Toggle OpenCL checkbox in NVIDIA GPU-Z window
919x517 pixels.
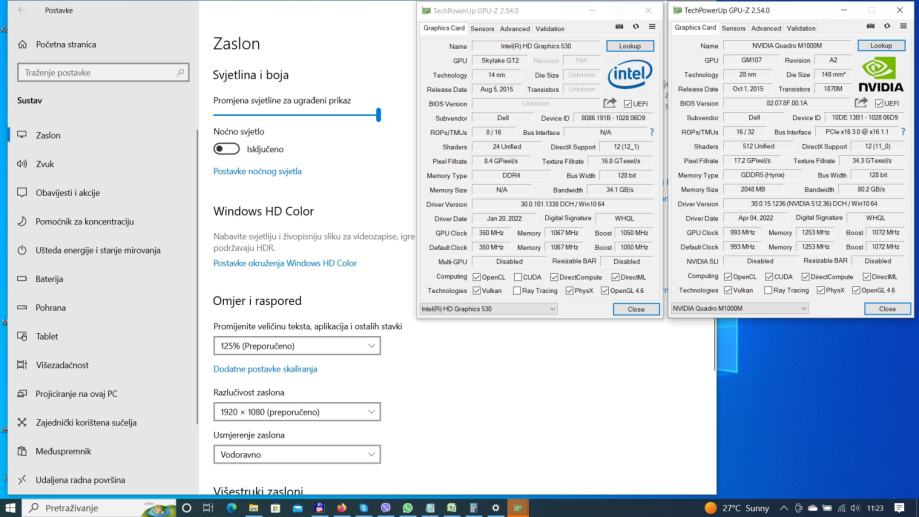coord(728,277)
